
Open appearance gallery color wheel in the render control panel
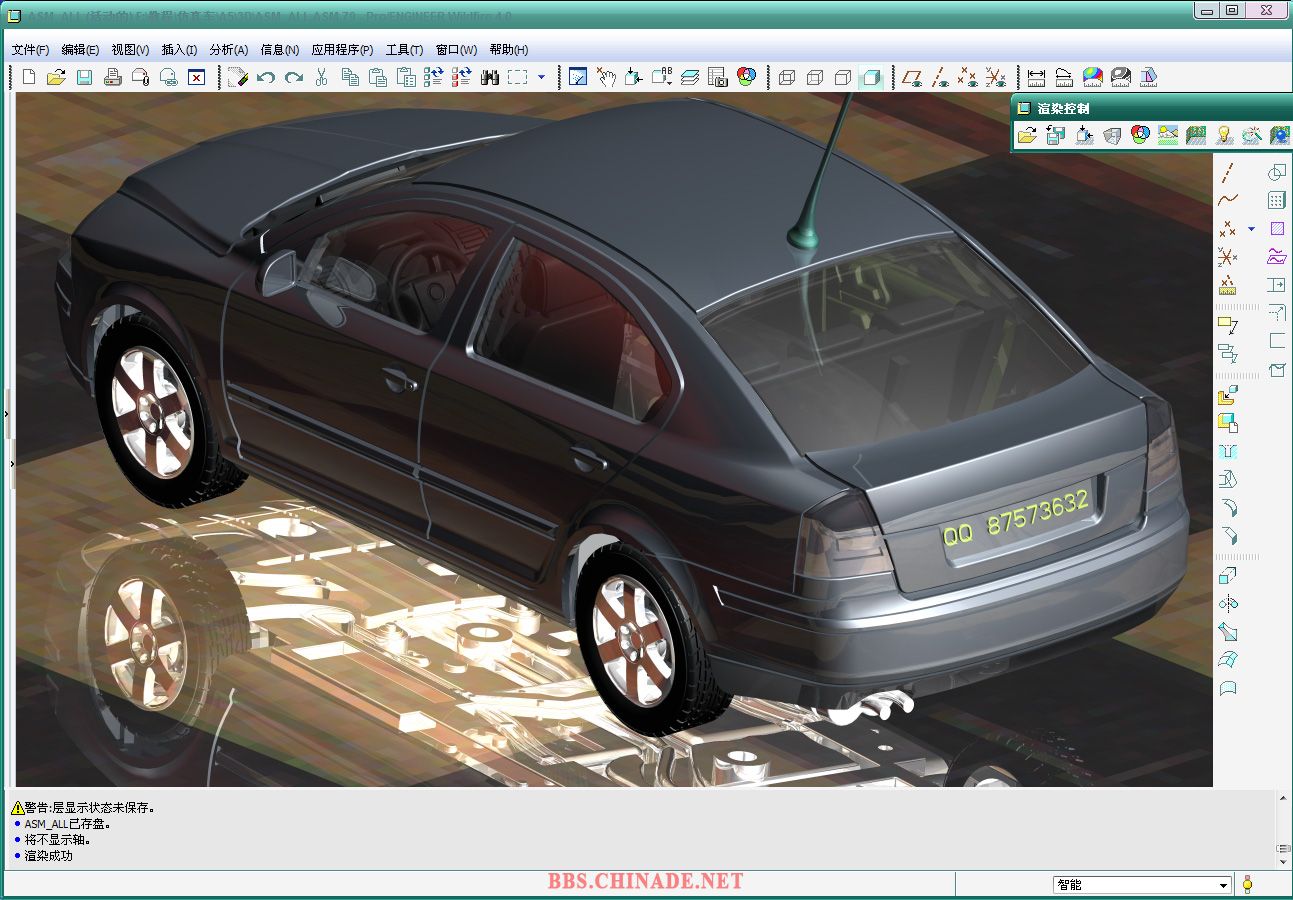pos(1139,135)
